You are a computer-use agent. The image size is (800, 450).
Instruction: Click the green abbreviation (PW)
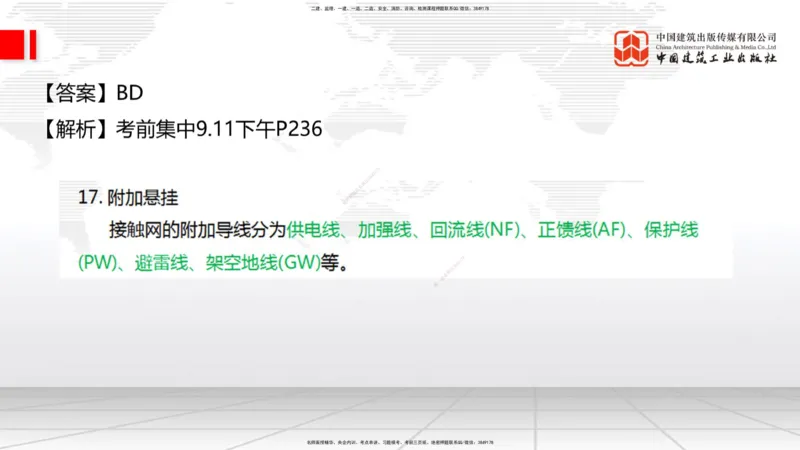[x=97, y=263]
